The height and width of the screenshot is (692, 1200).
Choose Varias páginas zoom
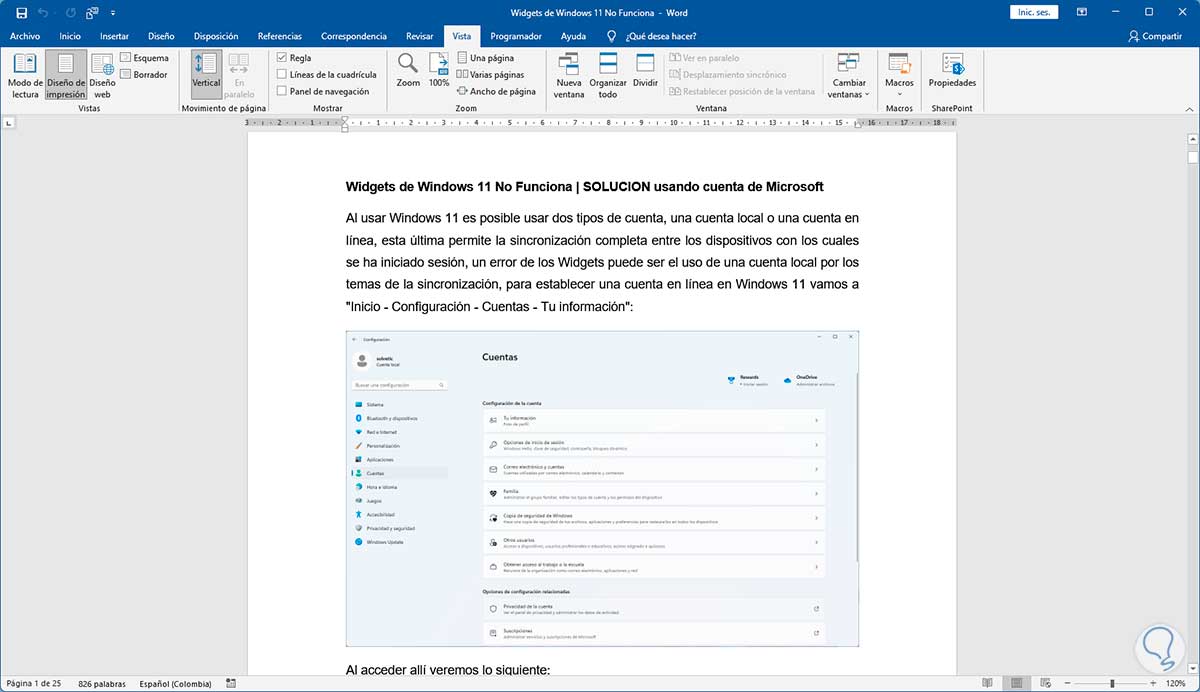[x=490, y=74]
